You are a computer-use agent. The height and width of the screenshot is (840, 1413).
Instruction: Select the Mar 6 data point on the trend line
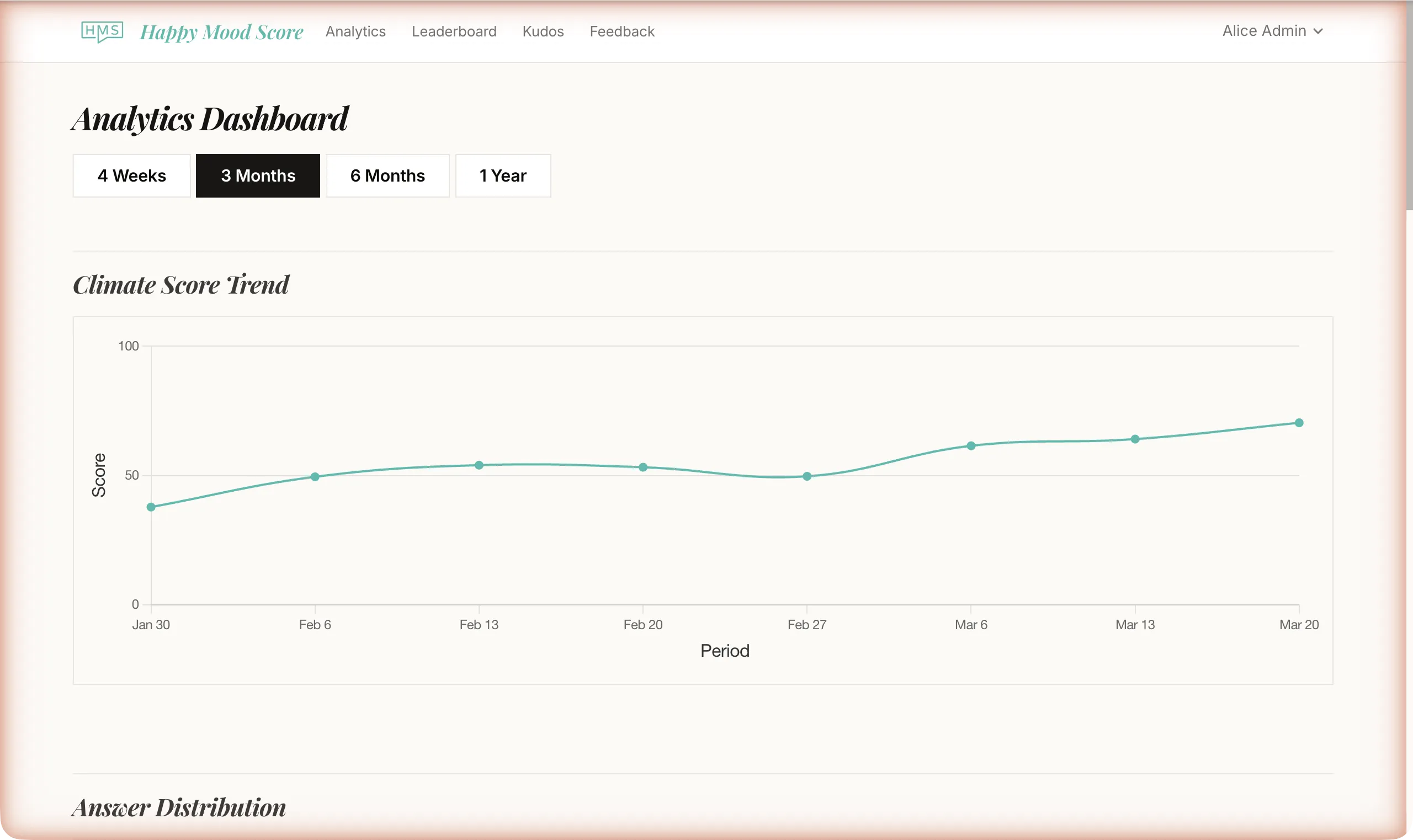click(970, 446)
